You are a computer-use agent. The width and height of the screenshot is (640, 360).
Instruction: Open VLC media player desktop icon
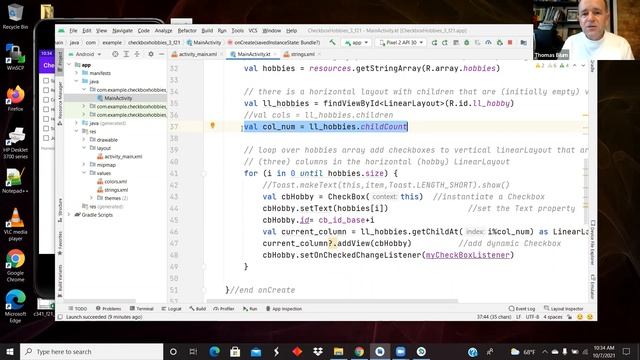[x=15, y=224]
